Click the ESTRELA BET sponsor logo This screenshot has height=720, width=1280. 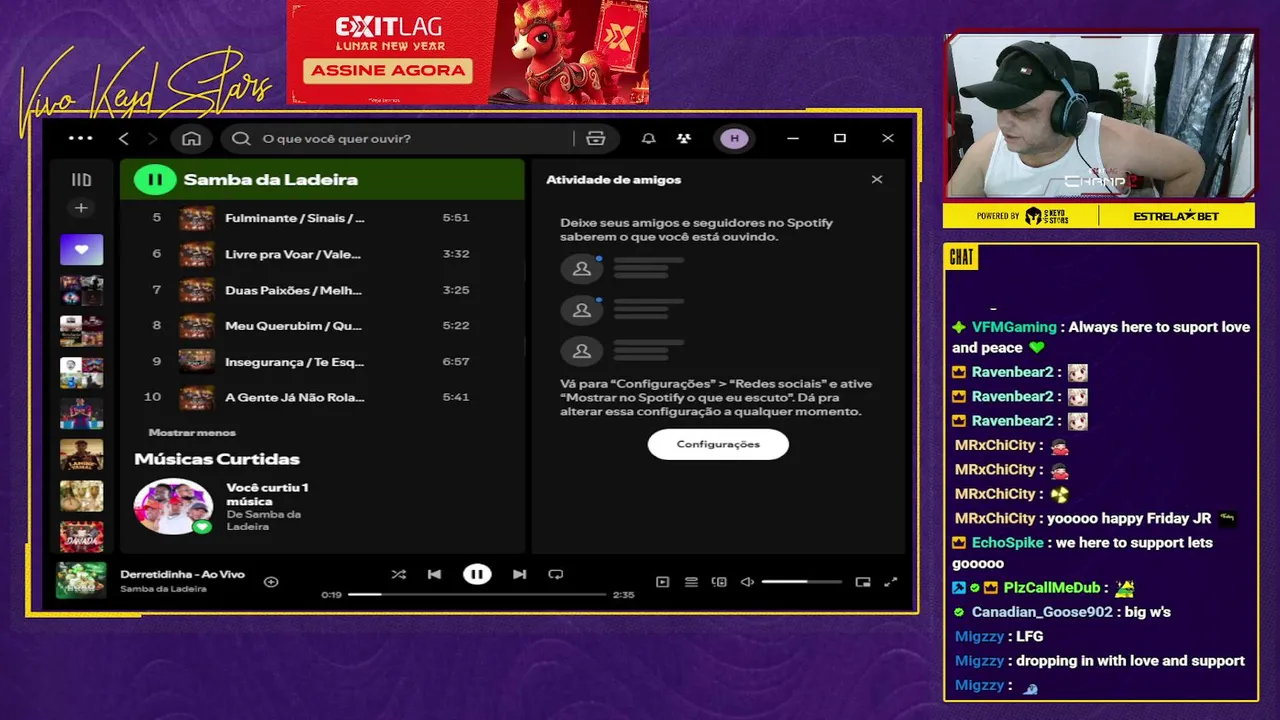point(1176,216)
